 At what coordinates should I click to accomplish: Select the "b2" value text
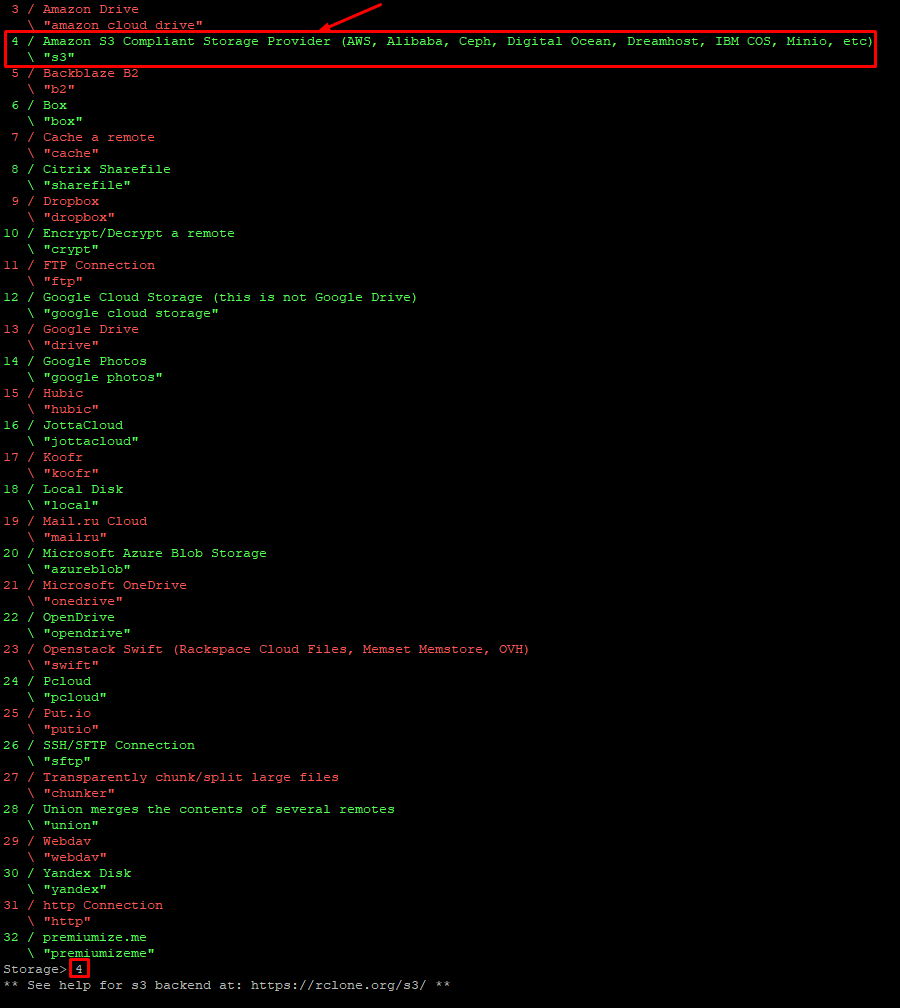[58, 89]
